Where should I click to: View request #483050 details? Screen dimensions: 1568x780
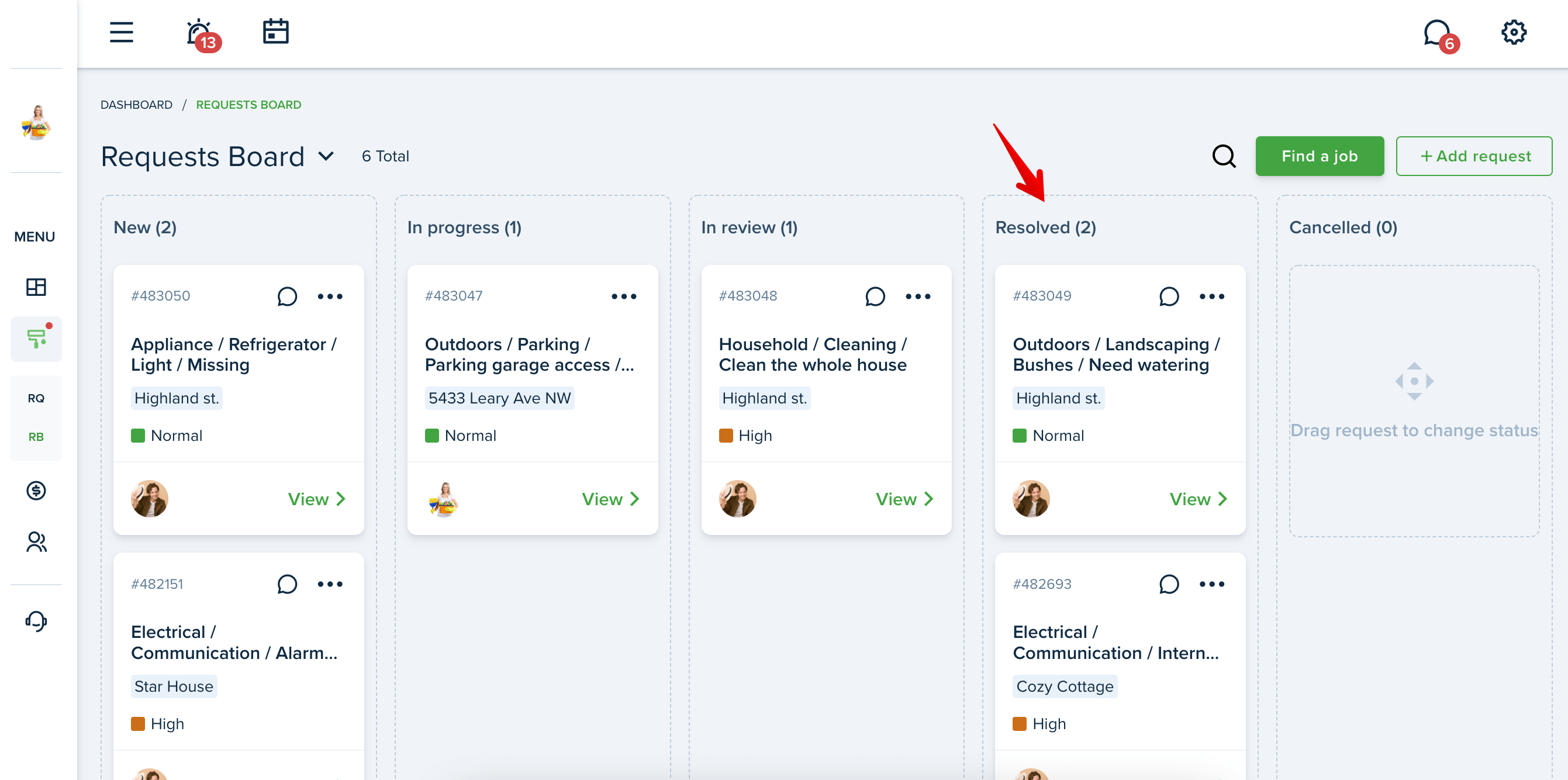316,499
